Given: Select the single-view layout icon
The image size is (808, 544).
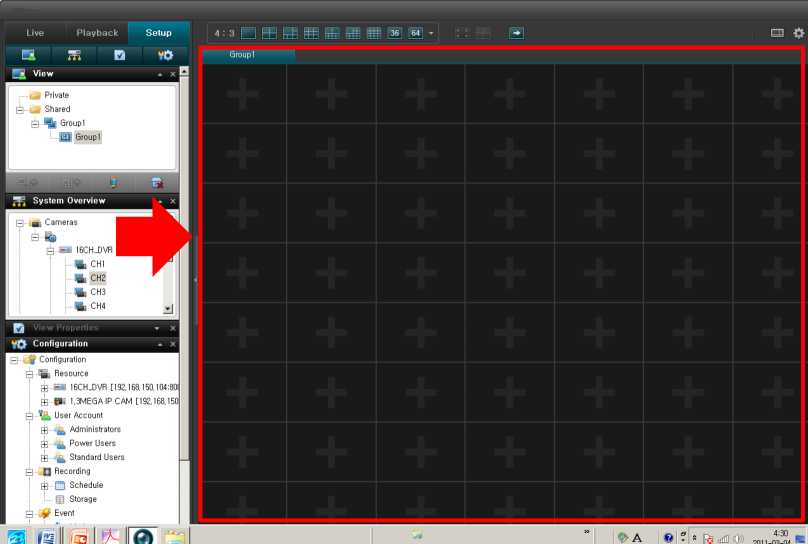Looking at the screenshot, I should coord(249,33).
